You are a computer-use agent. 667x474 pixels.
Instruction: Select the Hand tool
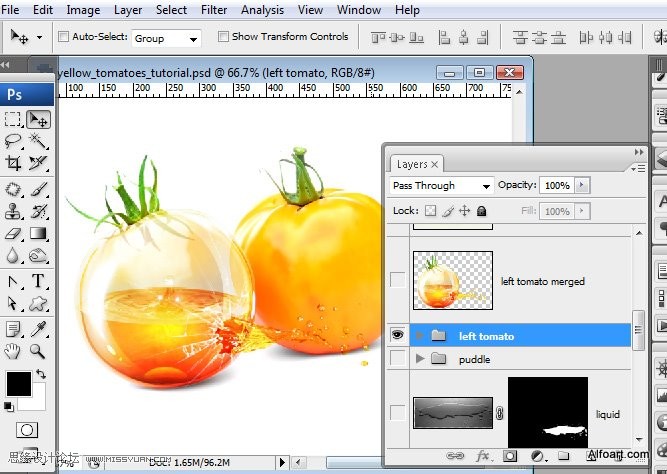coord(13,351)
